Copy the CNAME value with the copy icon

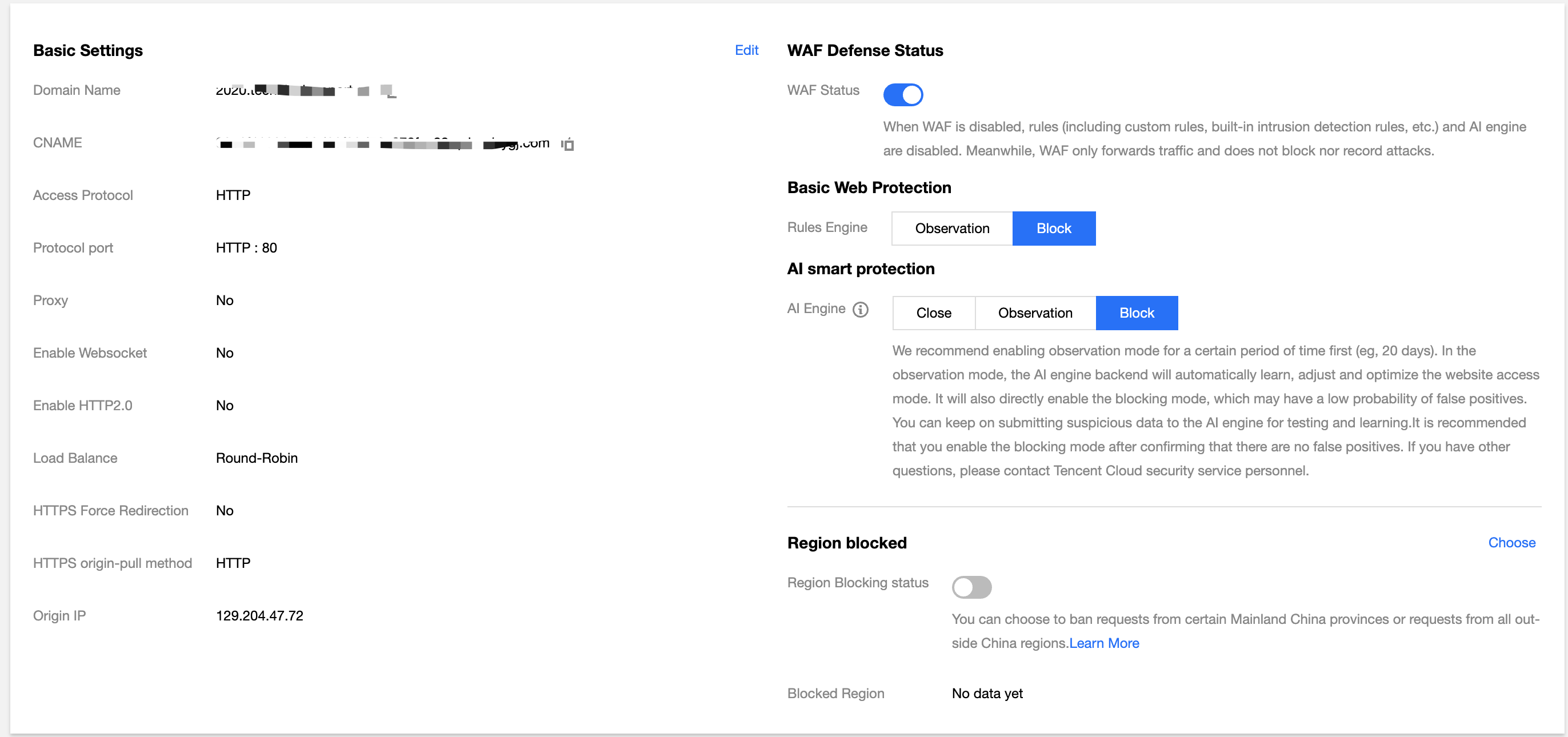[567, 143]
